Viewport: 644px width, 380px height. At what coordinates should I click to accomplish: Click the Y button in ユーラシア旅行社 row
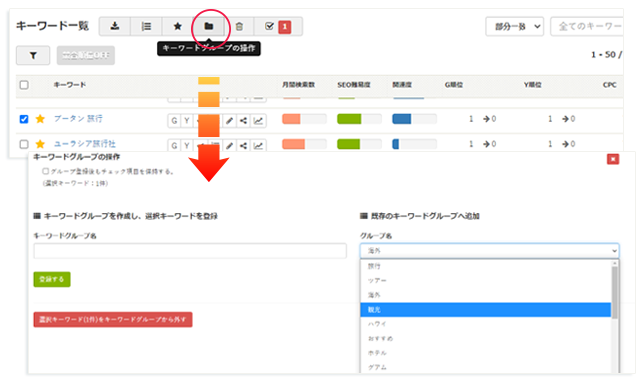click(187, 145)
